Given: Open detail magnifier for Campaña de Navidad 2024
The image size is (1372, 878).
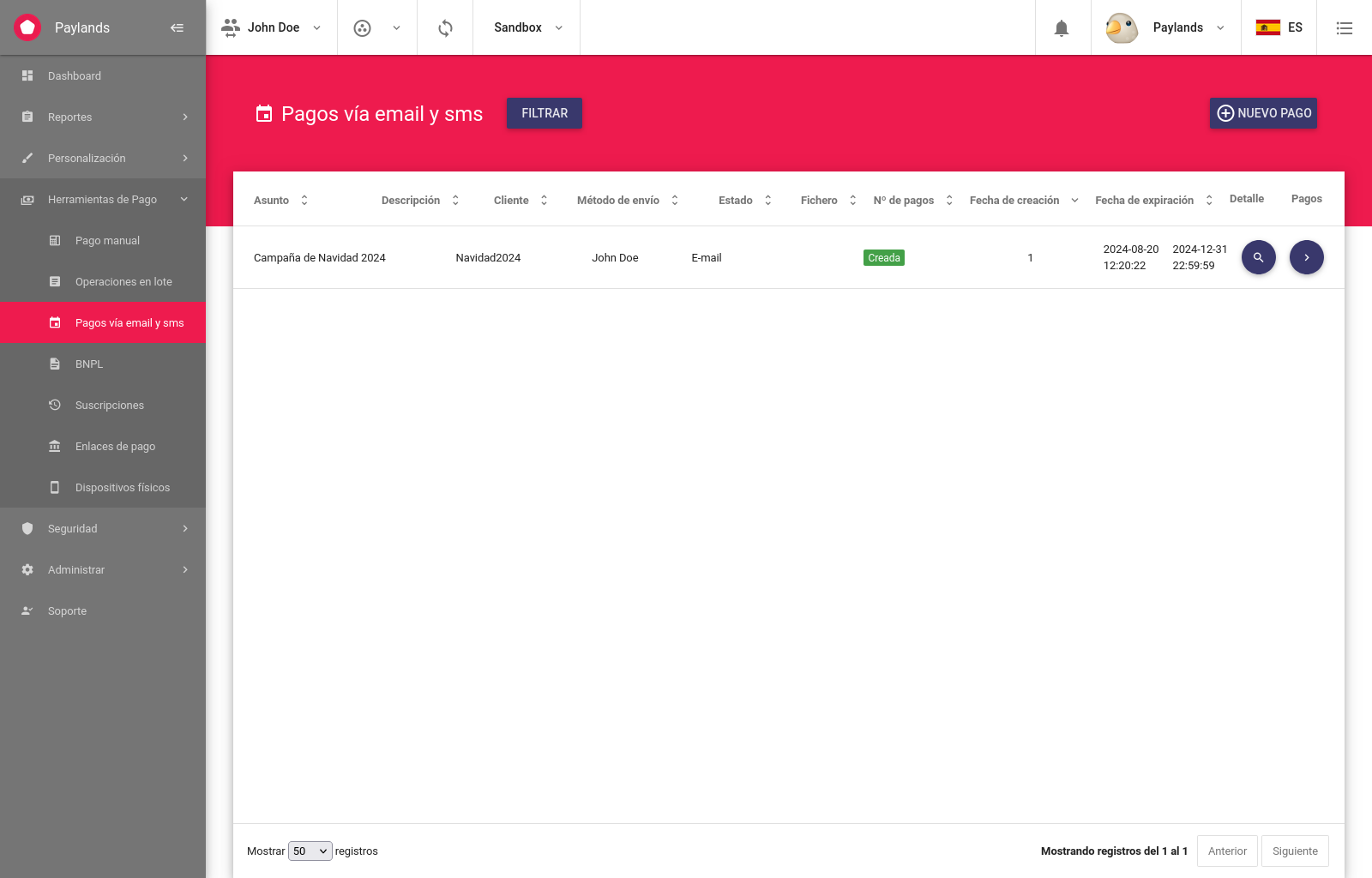Looking at the screenshot, I should click(x=1259, y=257).
